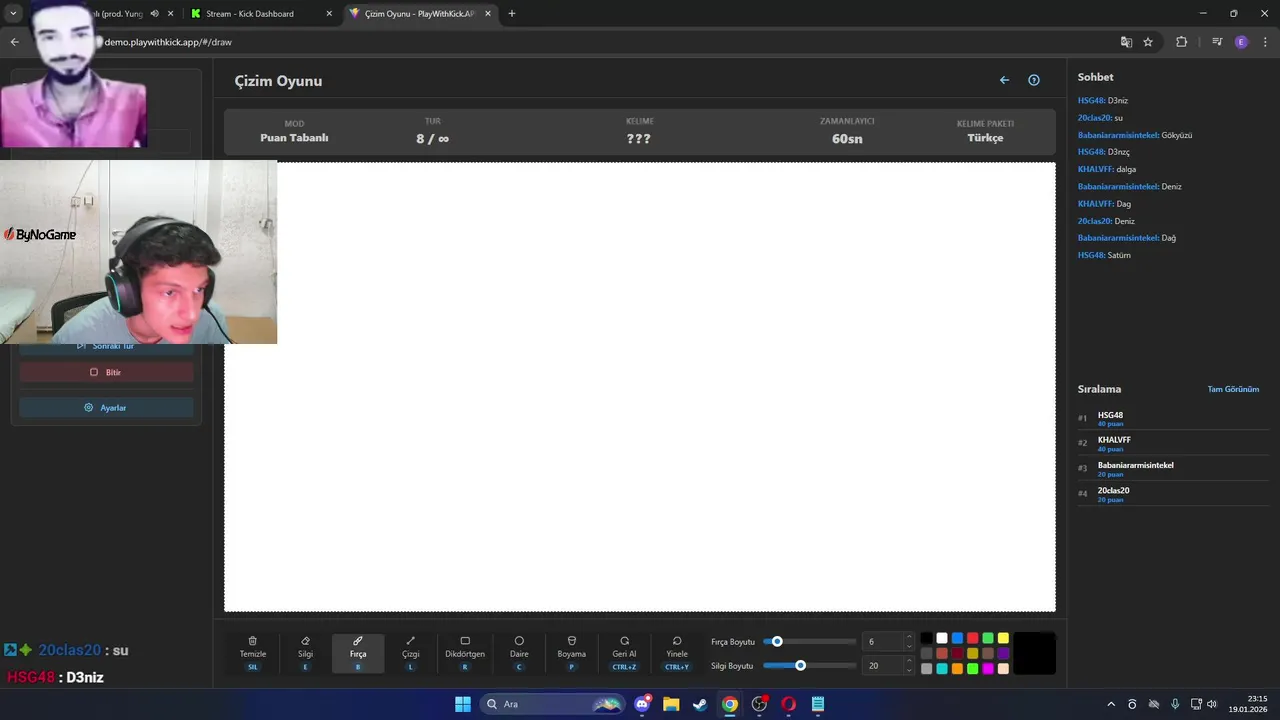The image size is (1280, 720).
Task: Pick the red color swatch
Action: pyautogui.click(x=972, y=638)
